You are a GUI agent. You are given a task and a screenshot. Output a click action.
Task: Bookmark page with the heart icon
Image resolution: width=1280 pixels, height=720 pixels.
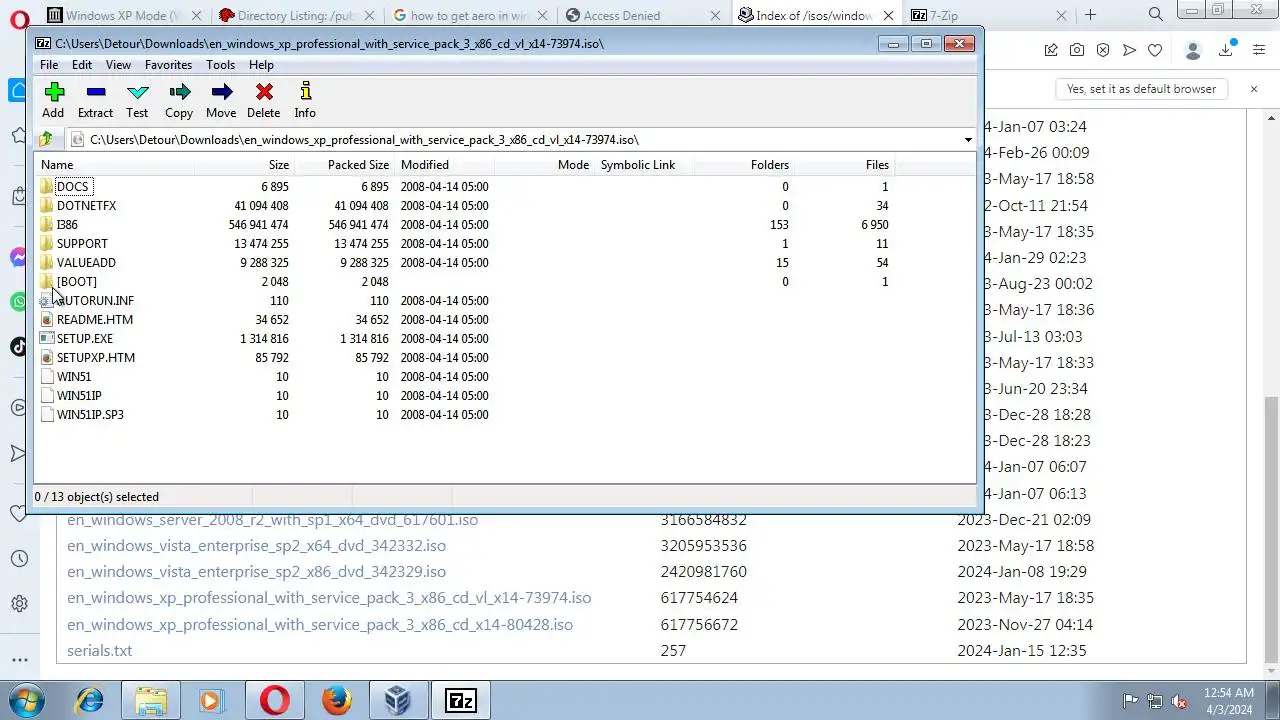tap(1155, 50)
